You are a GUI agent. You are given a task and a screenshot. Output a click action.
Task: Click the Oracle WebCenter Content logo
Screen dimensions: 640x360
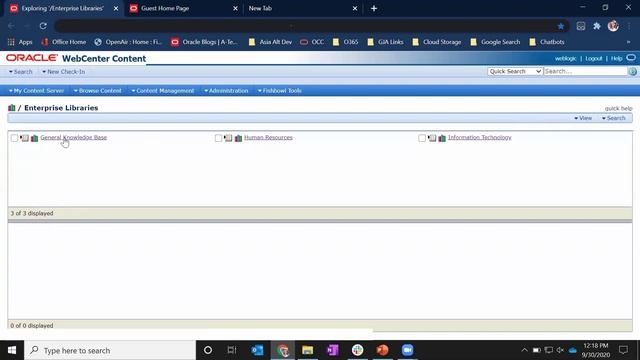[76, 58]
